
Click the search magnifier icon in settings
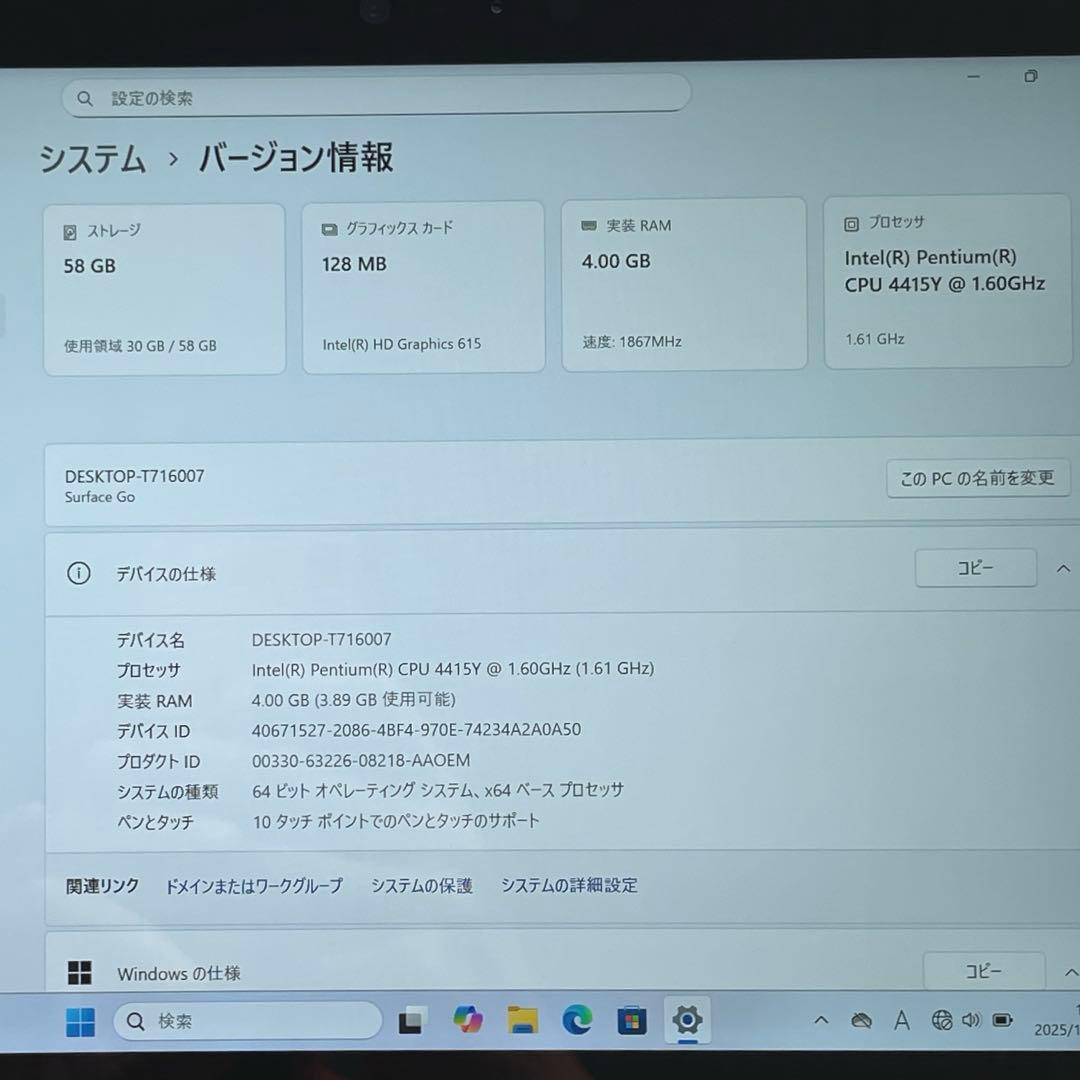tap(85, 98)
